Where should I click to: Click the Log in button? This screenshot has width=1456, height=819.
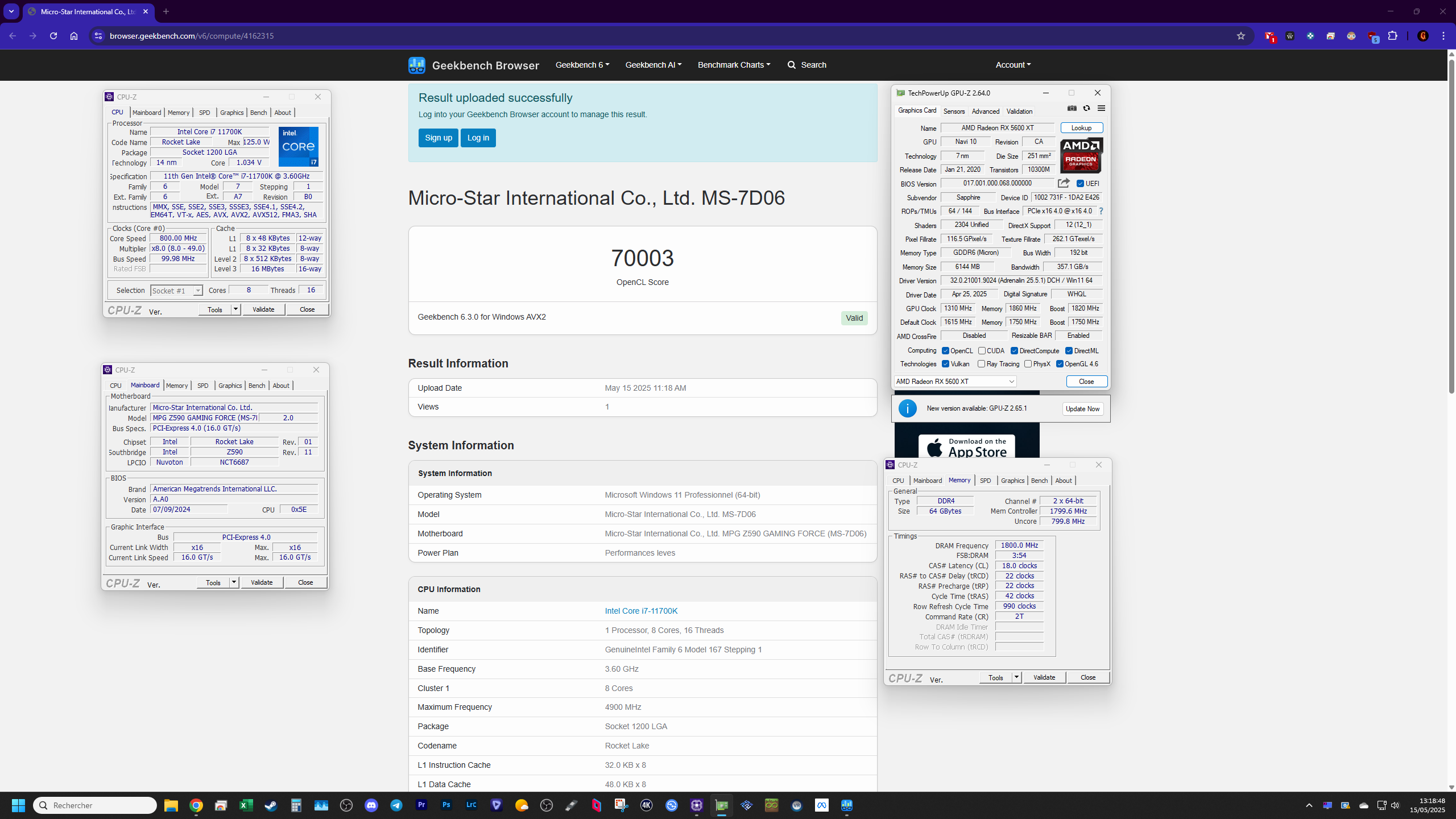pyautogui.click(x=478, y=138)
